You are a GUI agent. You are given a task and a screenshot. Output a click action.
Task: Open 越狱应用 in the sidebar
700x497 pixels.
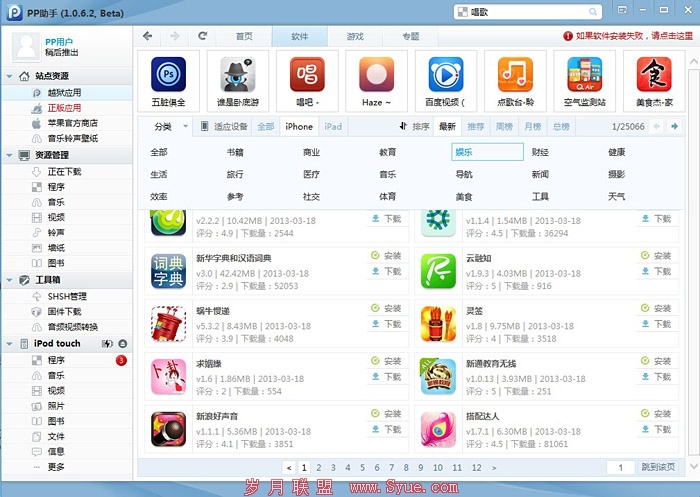(67, 93)
